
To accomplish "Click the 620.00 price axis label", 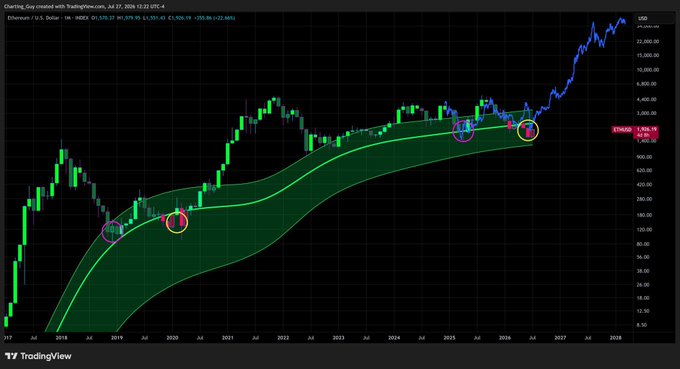I will pyautogui.click(x=645, y=170).
